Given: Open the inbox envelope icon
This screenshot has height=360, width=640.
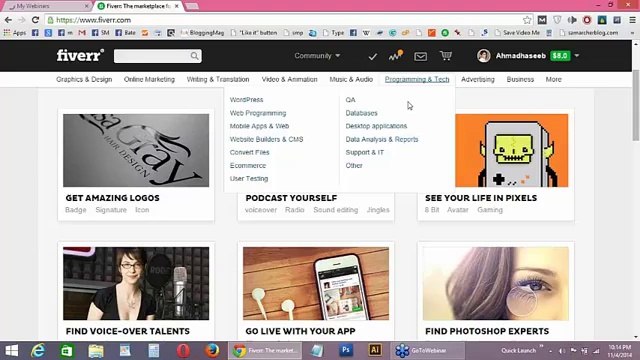Looking at the screenshot, I should (420, 56).
